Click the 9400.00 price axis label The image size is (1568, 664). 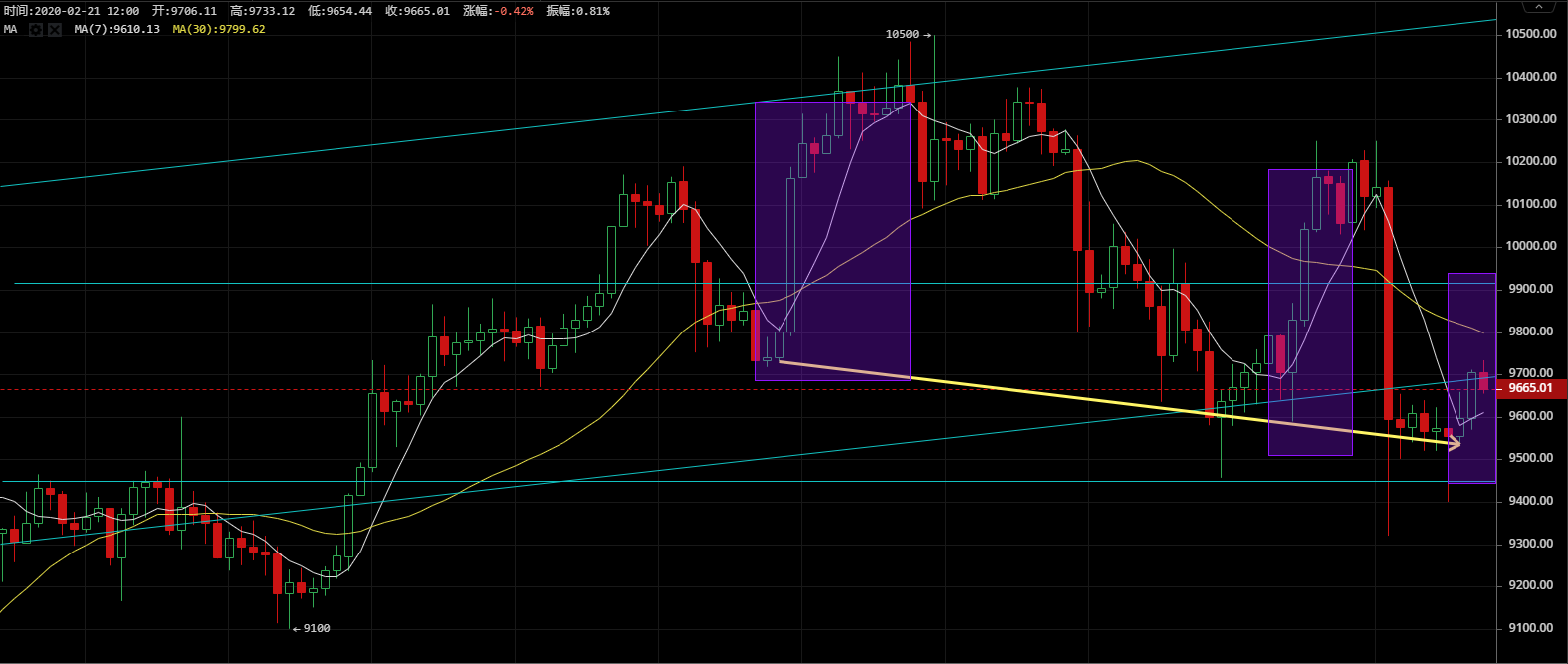tap(1531, 501)
